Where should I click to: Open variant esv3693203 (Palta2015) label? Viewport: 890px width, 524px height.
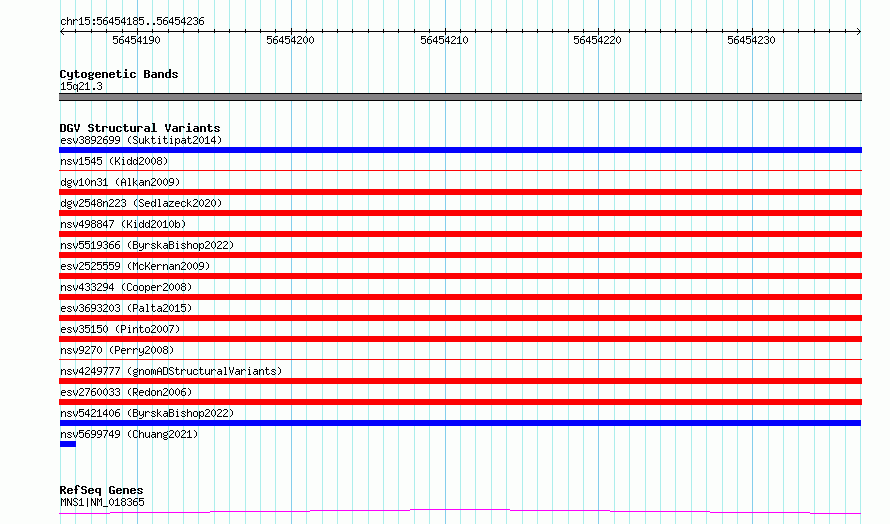[126, 308]
